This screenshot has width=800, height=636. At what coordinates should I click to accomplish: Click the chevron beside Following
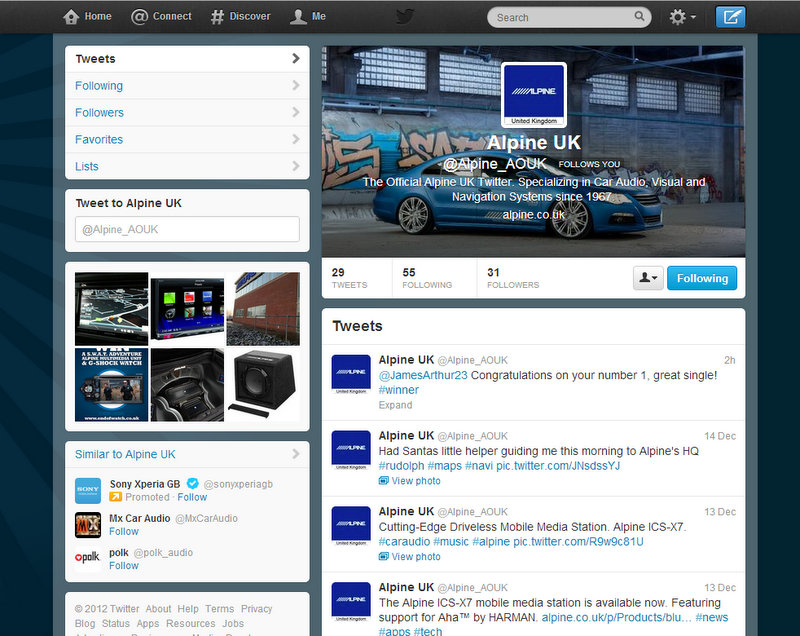[296, 85]
